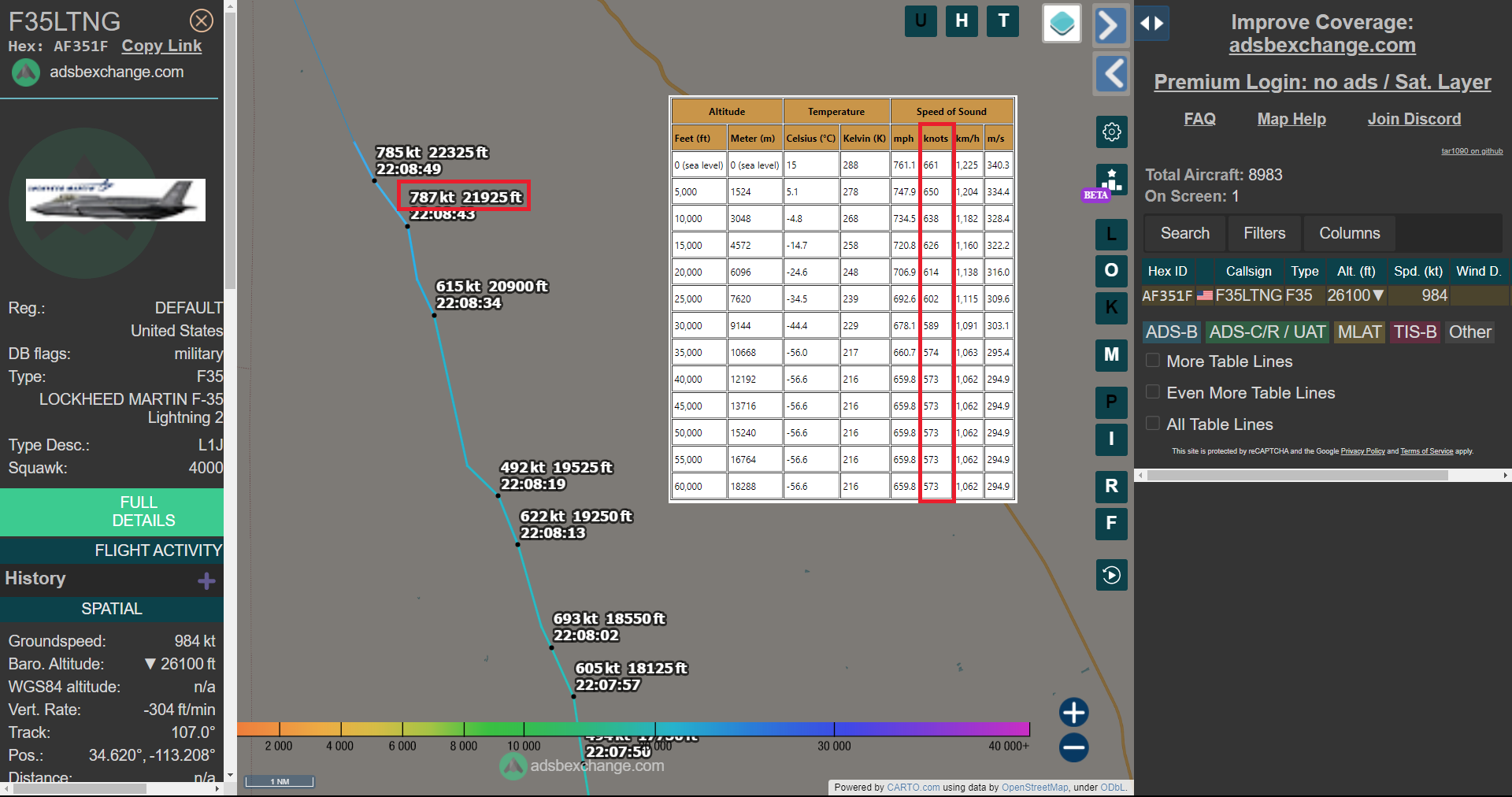This screenshot has height=797, width=1512.
Task: Click the Copy Link link
Action: [161, 46]
